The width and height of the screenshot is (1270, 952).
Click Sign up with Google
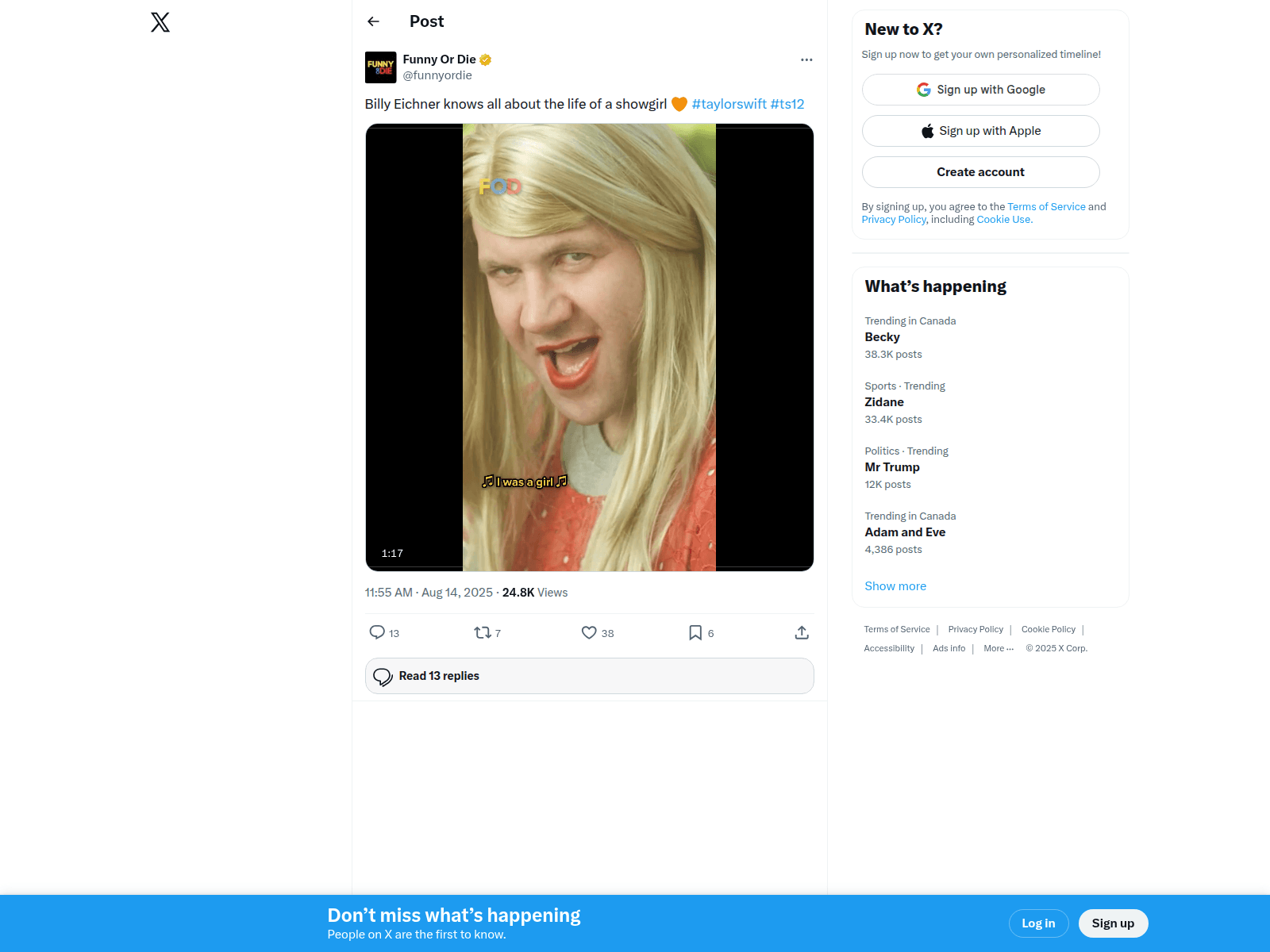click(980, 90)
